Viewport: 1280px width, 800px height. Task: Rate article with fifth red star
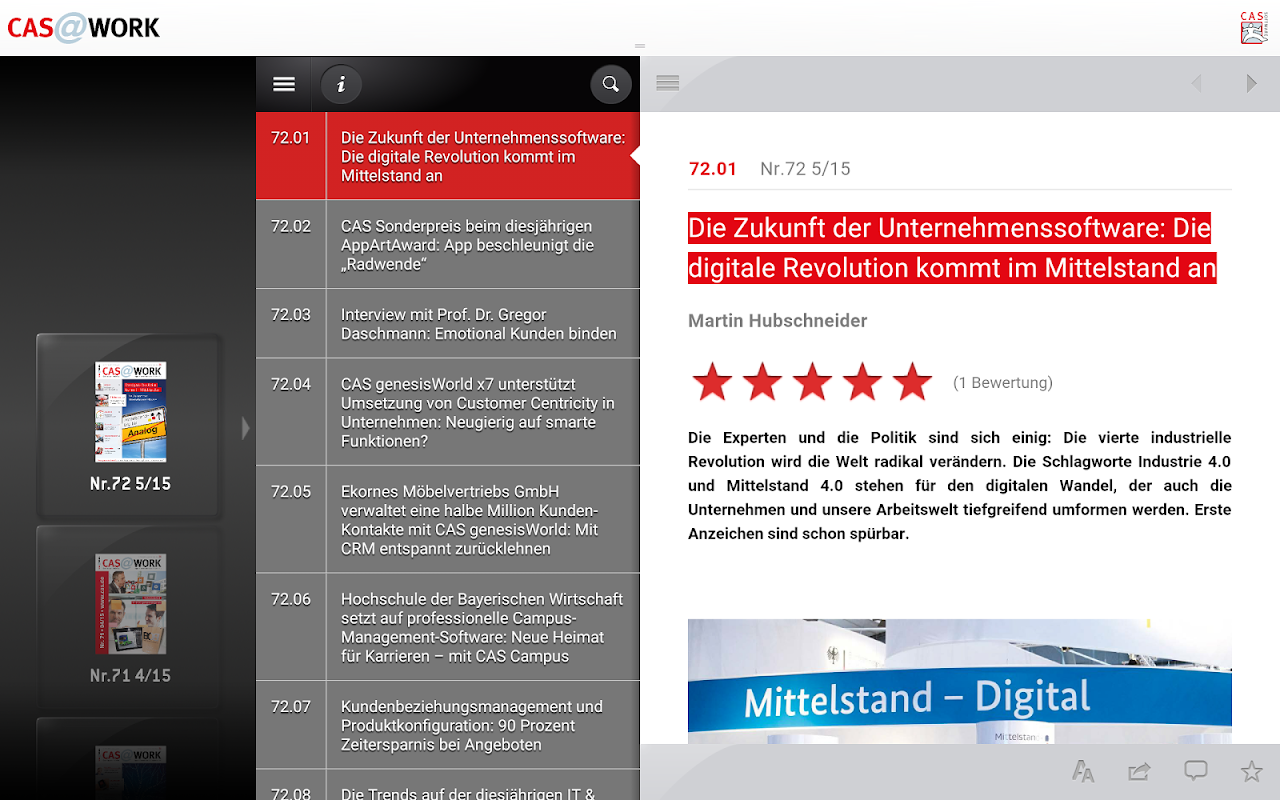(912, 382)
